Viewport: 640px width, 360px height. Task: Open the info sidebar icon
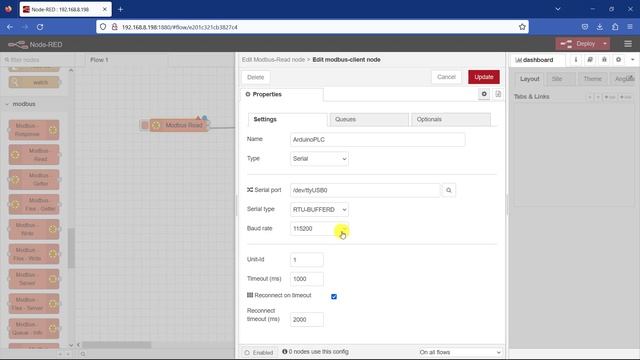(x=576, y=60)
